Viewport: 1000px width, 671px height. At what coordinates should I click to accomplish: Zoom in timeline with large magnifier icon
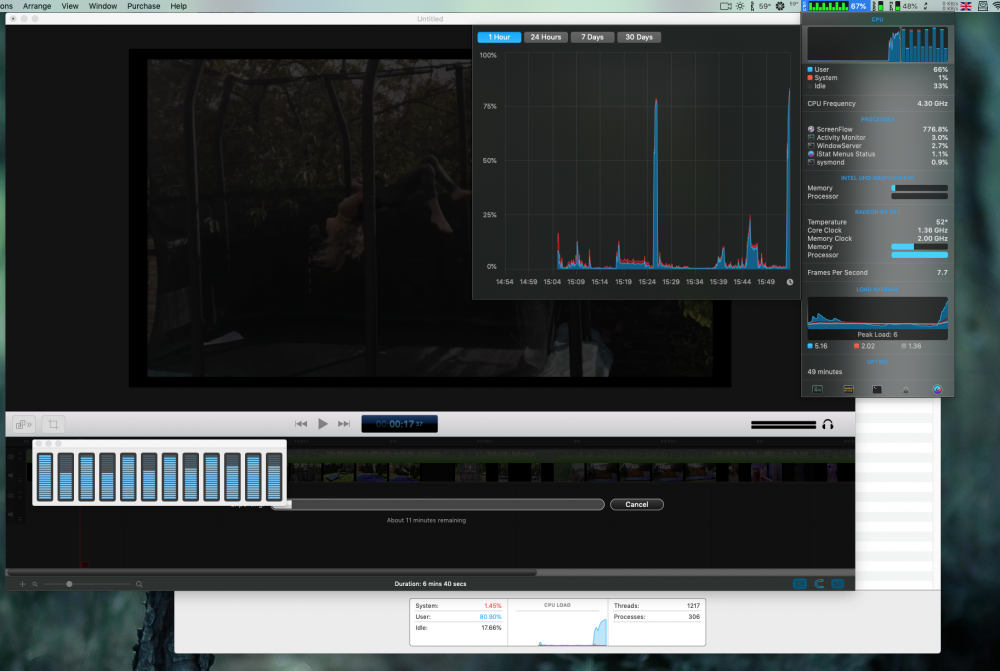point(139,584)
